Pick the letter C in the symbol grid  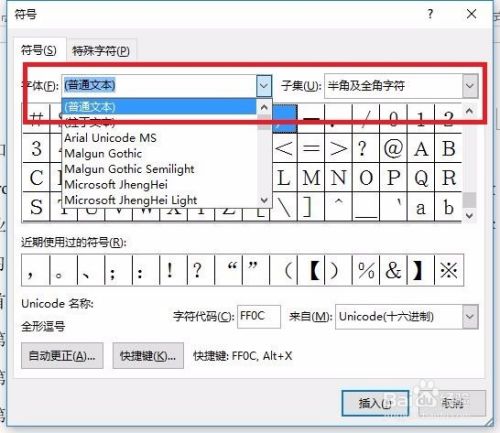[36, 177]
